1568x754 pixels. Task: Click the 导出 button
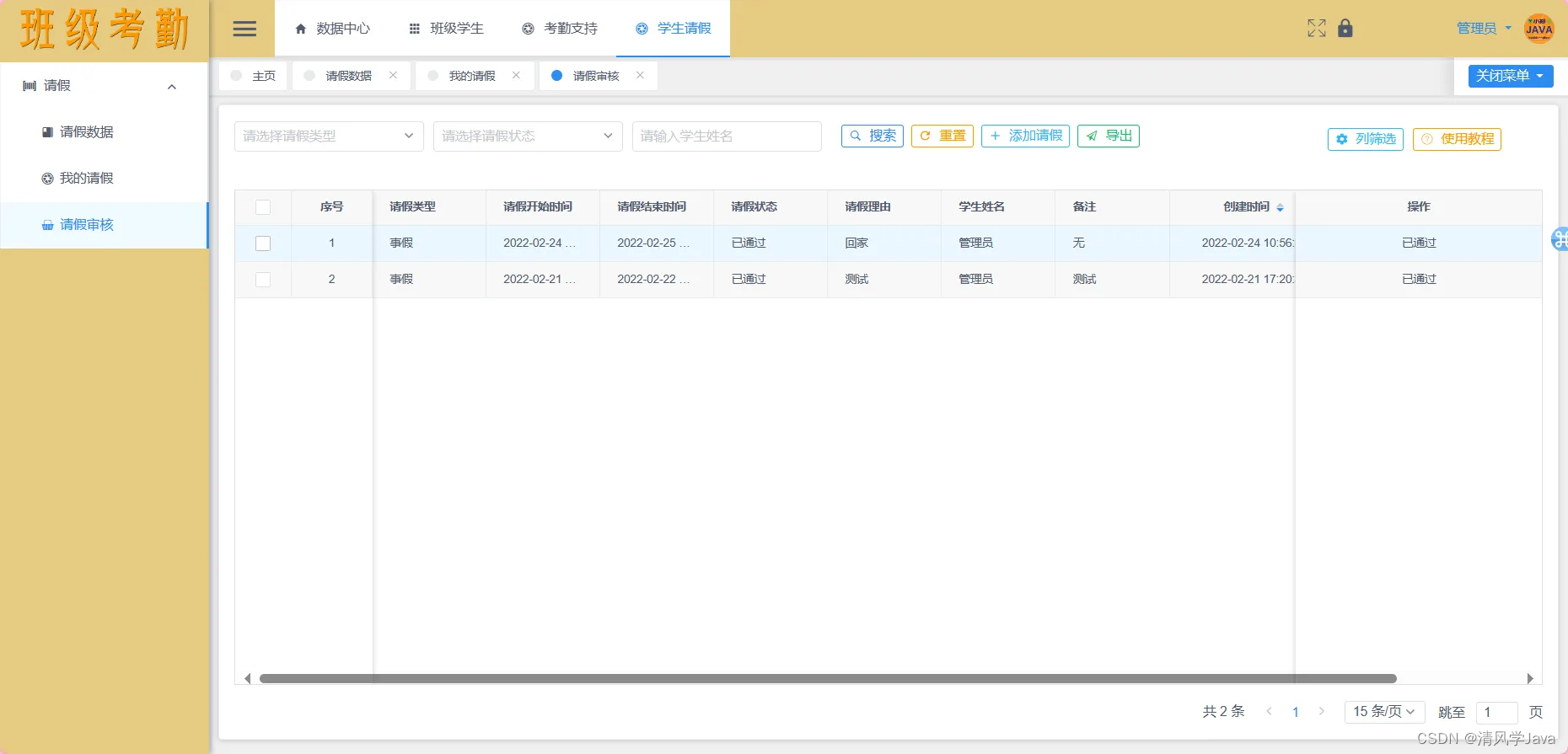[x=1109, y=136]
